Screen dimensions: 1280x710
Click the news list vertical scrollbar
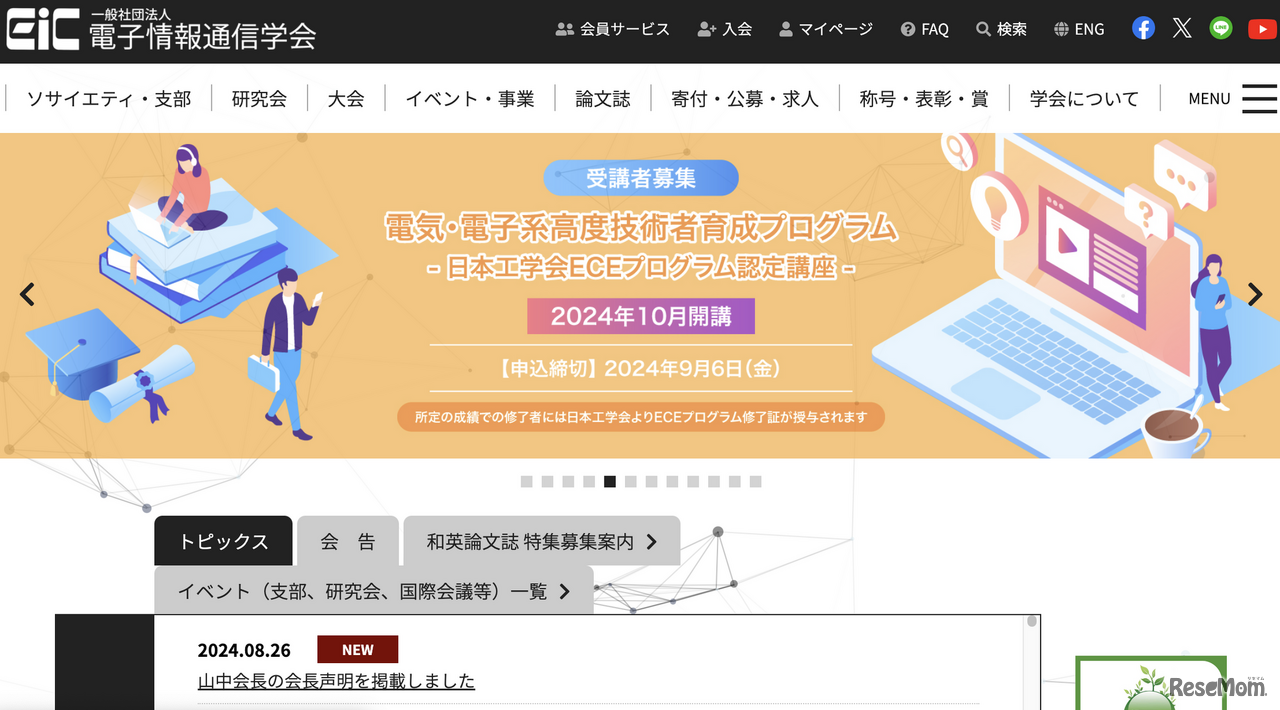pyautogui.click(x=1032, y=662)
